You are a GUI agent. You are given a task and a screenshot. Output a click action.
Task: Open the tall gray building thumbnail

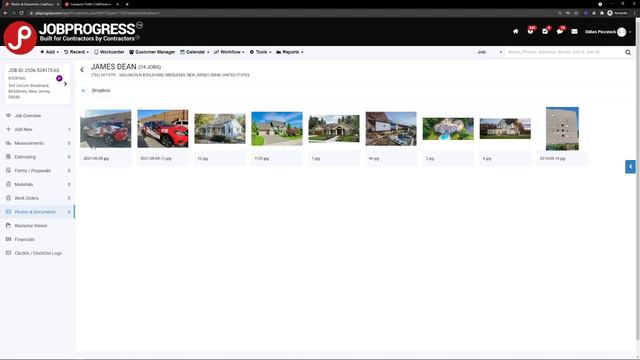coord(562,129)
